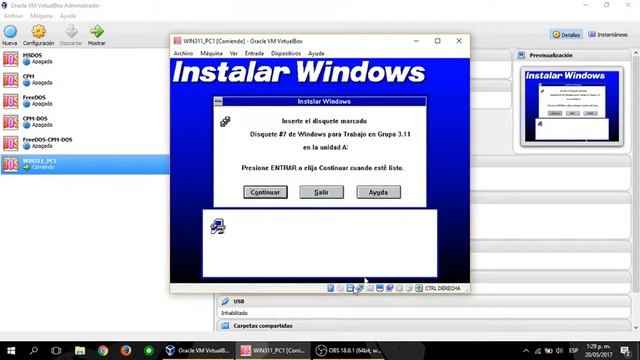
Task: Switch to WIN311_PC1 taskbar button
Action: tap(272, 351)
